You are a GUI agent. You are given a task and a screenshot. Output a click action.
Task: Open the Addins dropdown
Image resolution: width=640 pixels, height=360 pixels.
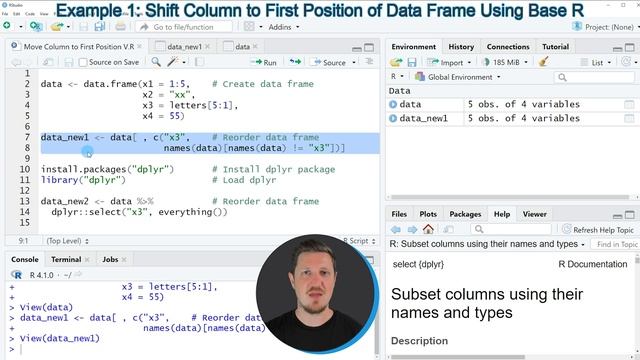284,27
